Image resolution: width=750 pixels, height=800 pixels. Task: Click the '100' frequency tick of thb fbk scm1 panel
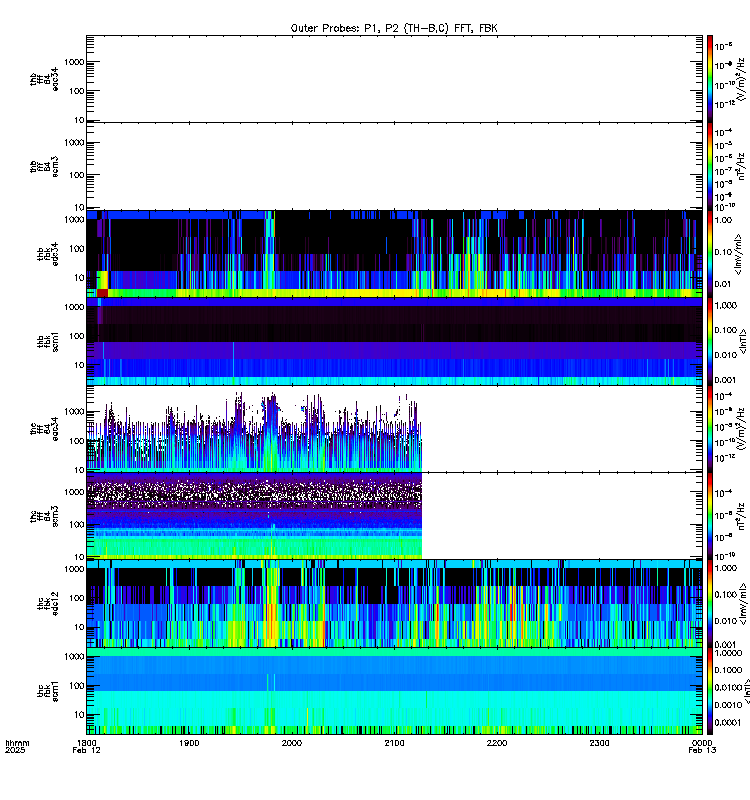[x=77, y=336]
